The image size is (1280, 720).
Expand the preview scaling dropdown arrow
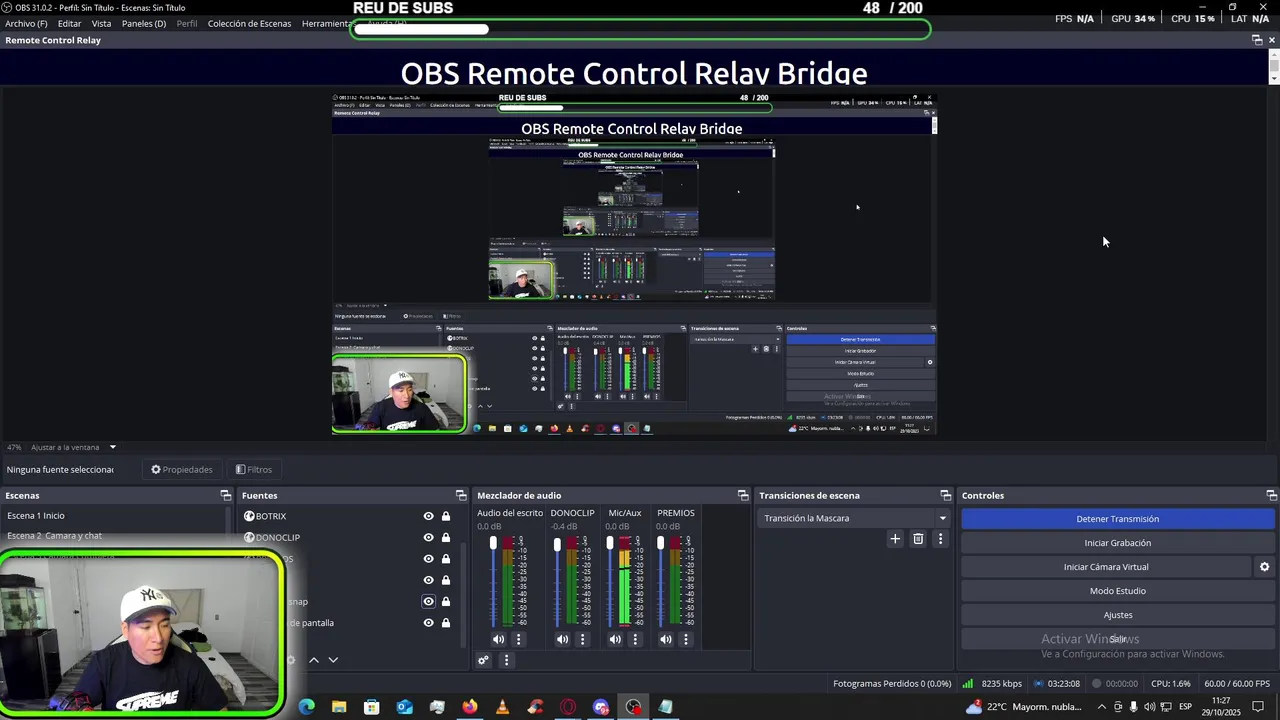(x=113, y=447)
